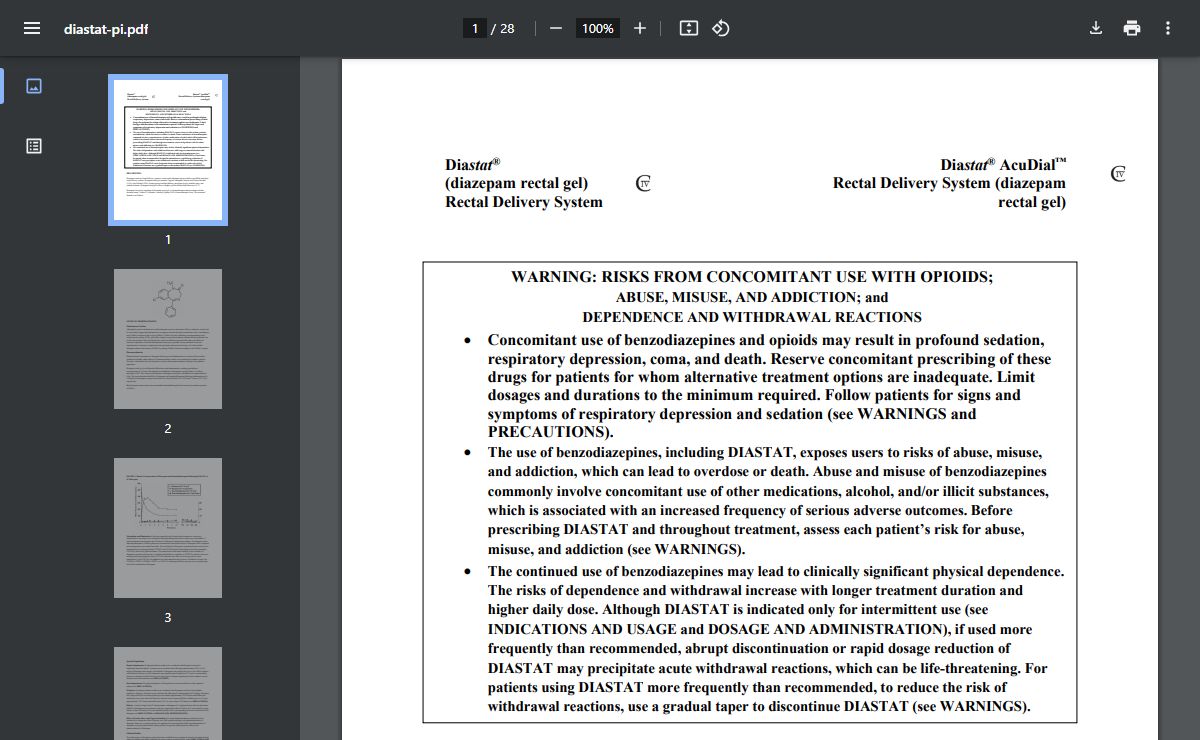Click the (diazepam rectal gel) text on left
This screenshot has width=1200, height=740.
pyautogui.click(x=516, y=183)
